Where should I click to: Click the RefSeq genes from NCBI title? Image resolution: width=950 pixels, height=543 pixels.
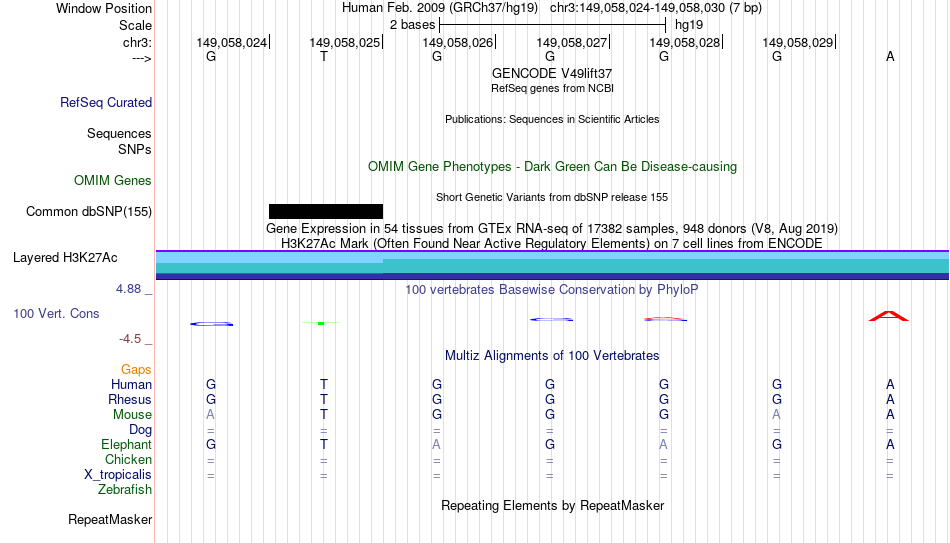pos(552,88)
